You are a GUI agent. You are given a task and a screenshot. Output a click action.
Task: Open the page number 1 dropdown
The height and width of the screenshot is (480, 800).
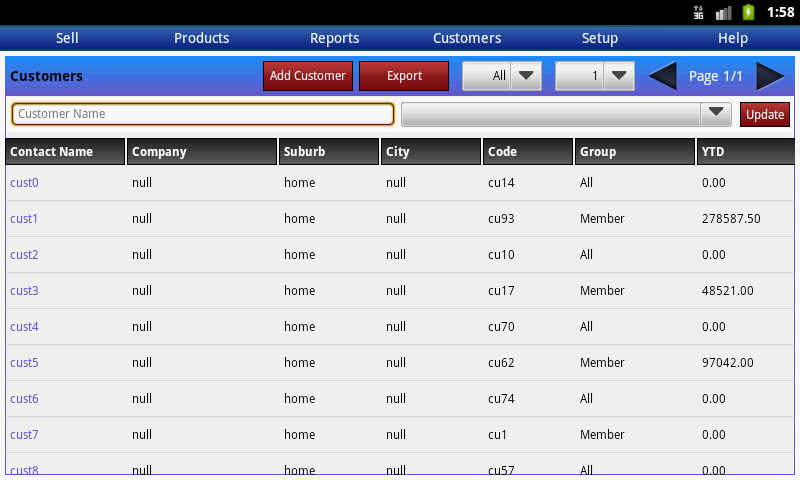[x=595, y=76]
